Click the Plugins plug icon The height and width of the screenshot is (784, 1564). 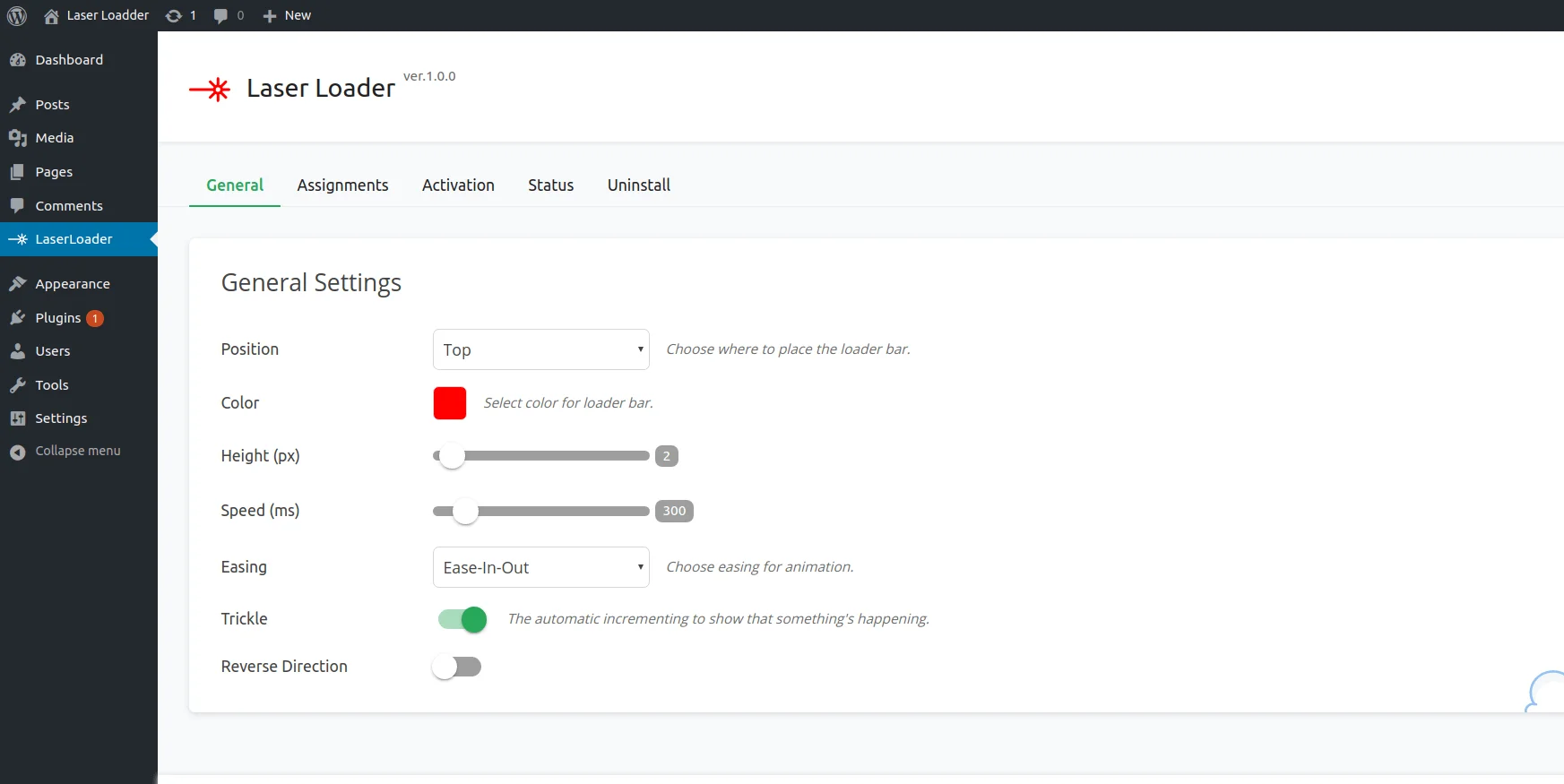17,318
